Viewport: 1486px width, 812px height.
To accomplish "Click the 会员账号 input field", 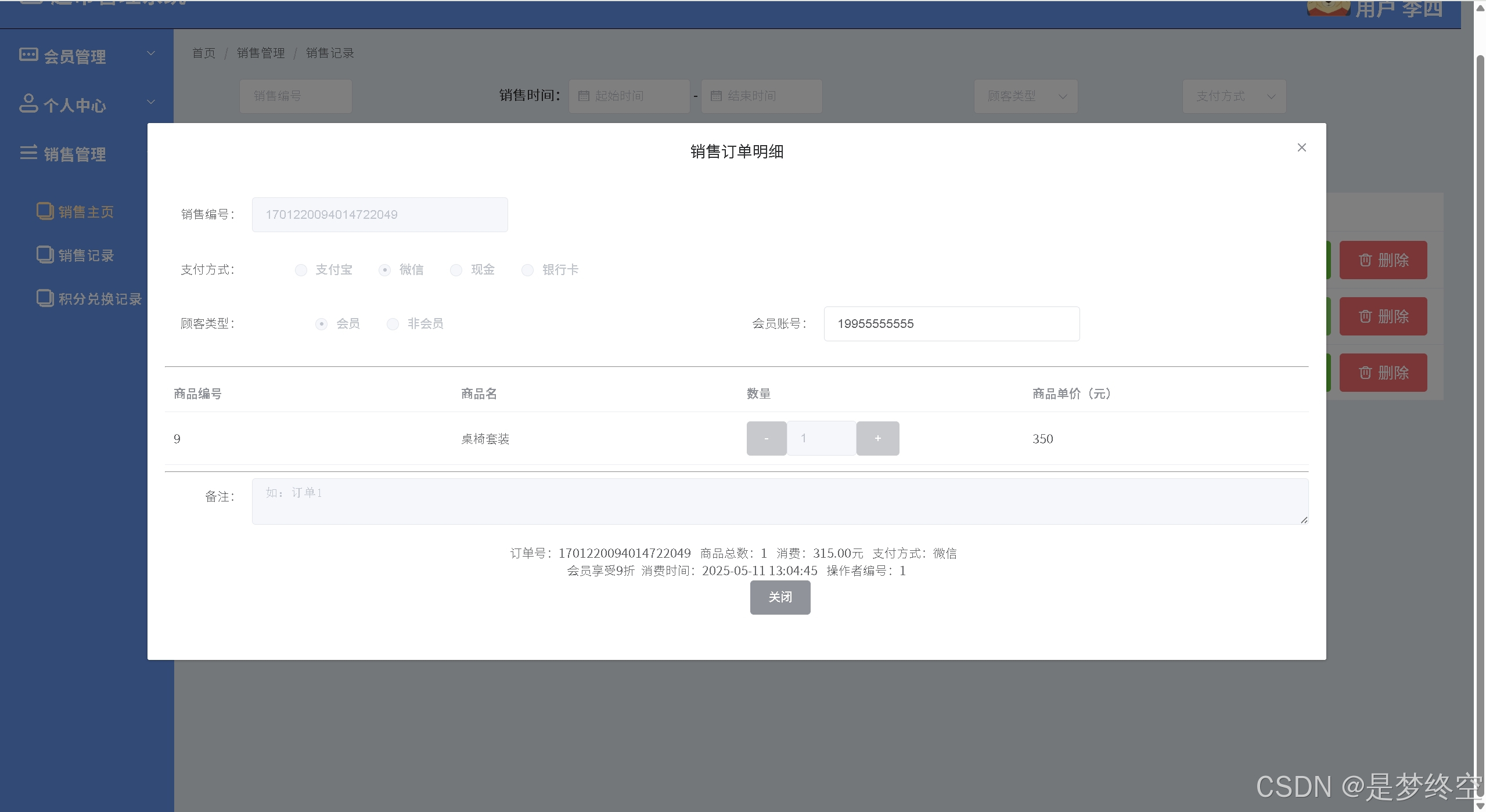I will tap(951, 324).
